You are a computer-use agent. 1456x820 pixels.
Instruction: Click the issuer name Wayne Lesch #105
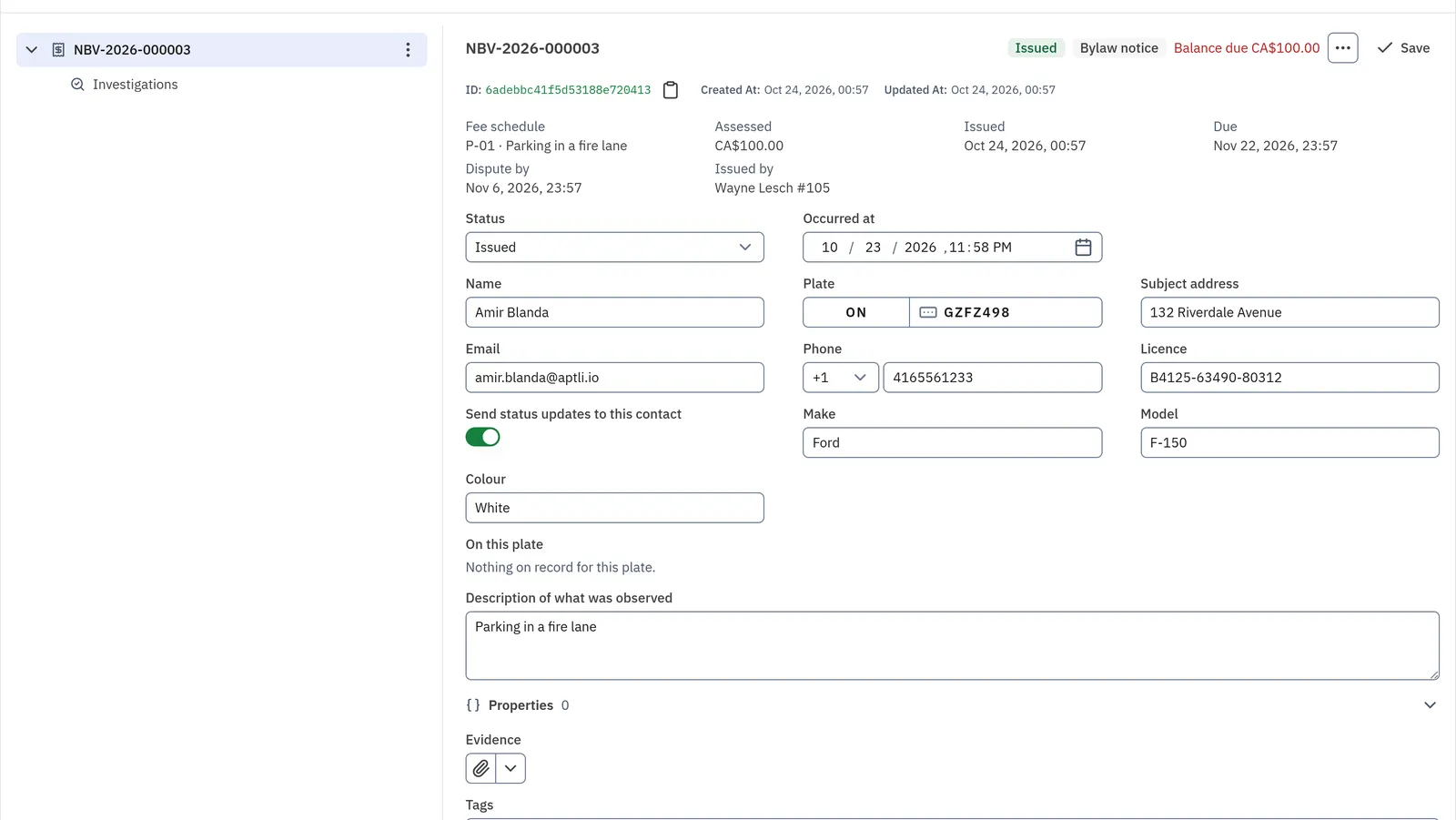pos(772,188)
